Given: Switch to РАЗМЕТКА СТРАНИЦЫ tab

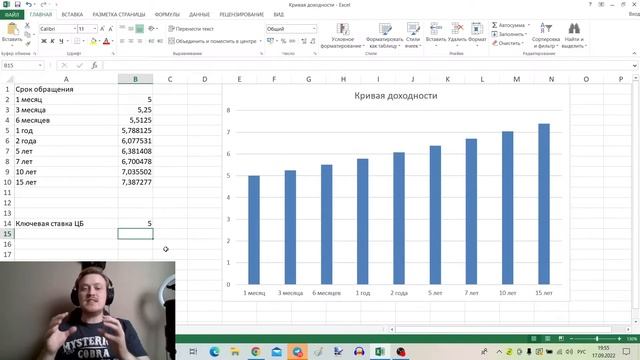Looking at the screenshot, I should [x=119, y=14].
